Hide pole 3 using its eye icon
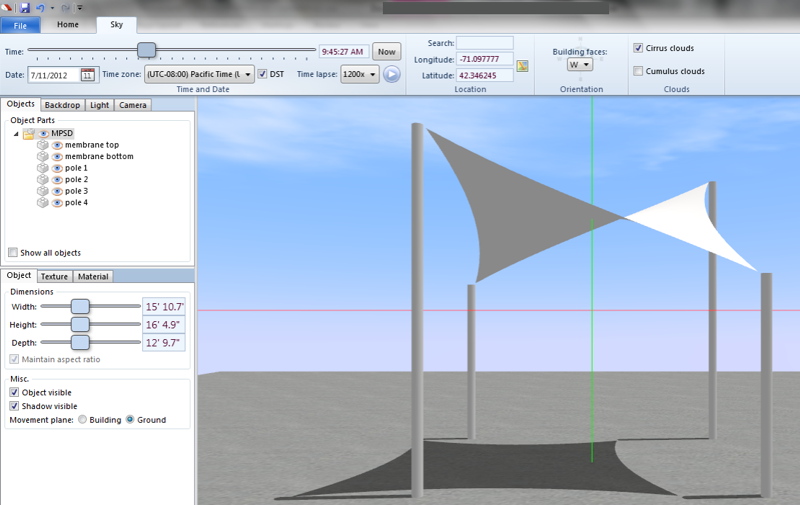This screenshot has width=800, height=505. pyautogui.click(x=57, y=191)
